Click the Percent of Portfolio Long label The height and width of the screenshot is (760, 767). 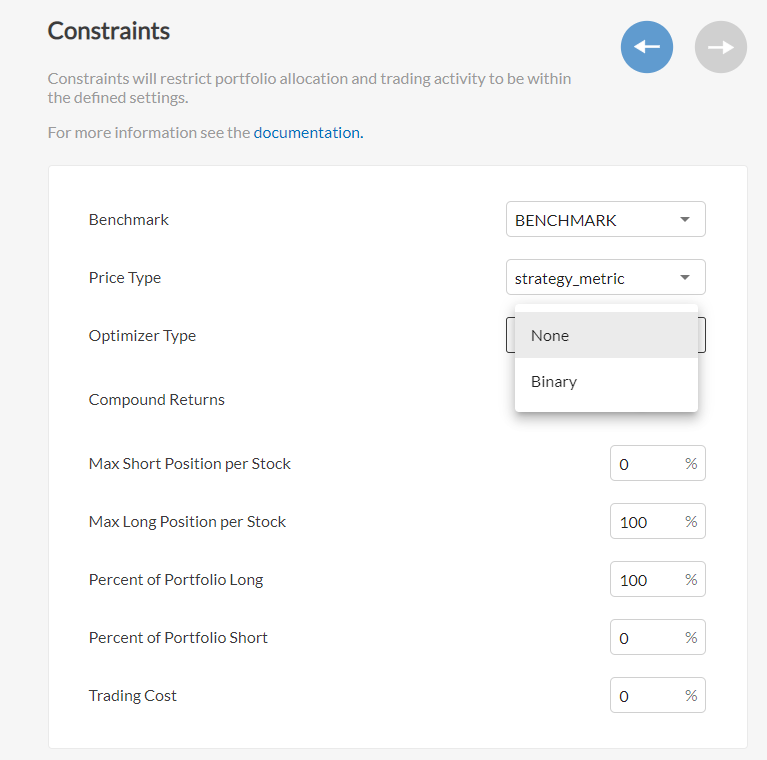176,580
